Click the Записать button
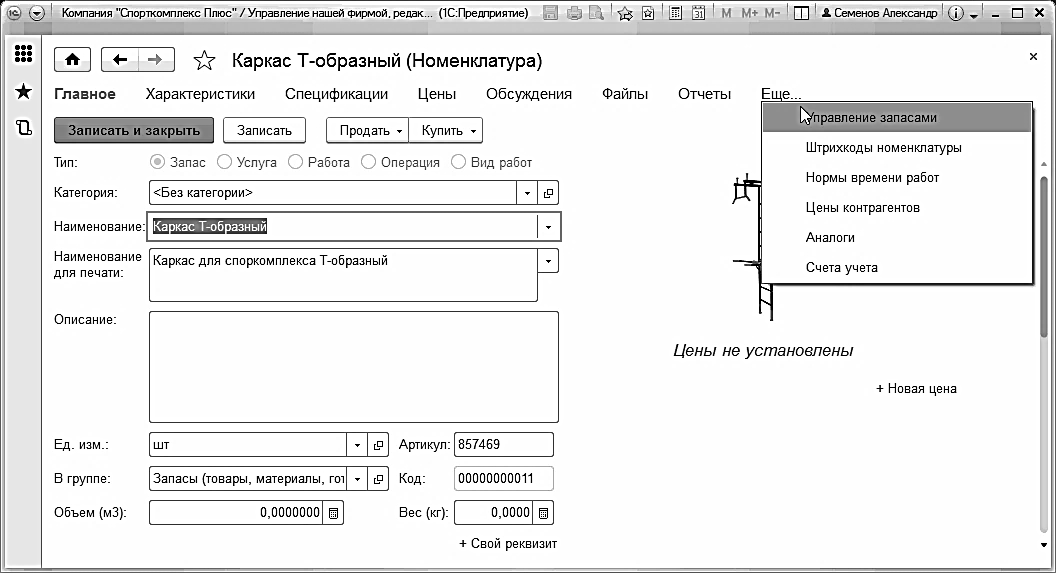This screenshot has width=1056, height=573. coord(264,131)
